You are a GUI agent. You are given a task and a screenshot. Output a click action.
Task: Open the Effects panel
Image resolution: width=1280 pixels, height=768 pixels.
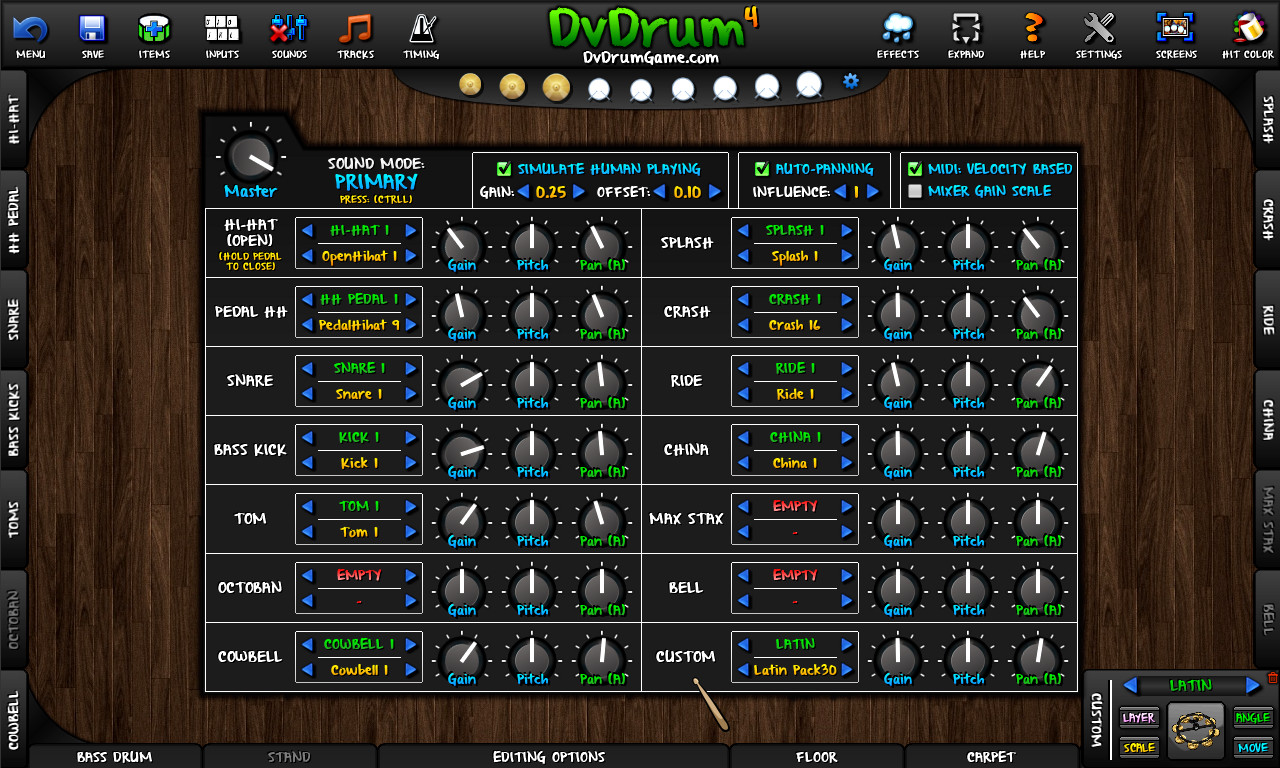(897, 28)
